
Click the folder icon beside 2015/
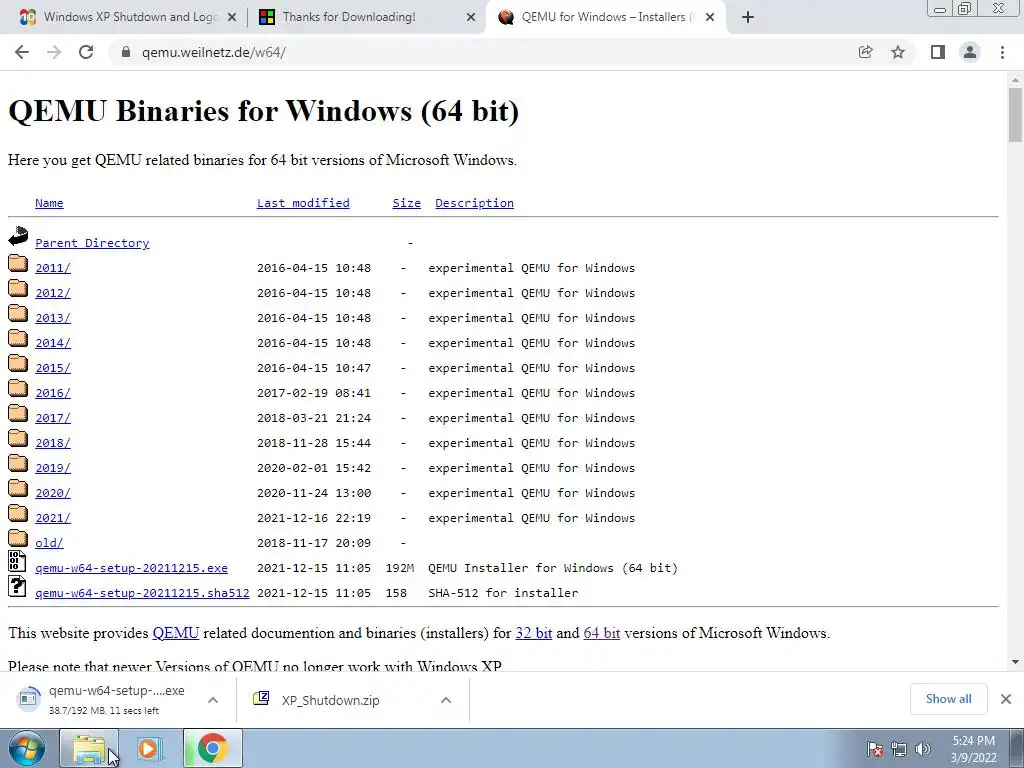18,363
